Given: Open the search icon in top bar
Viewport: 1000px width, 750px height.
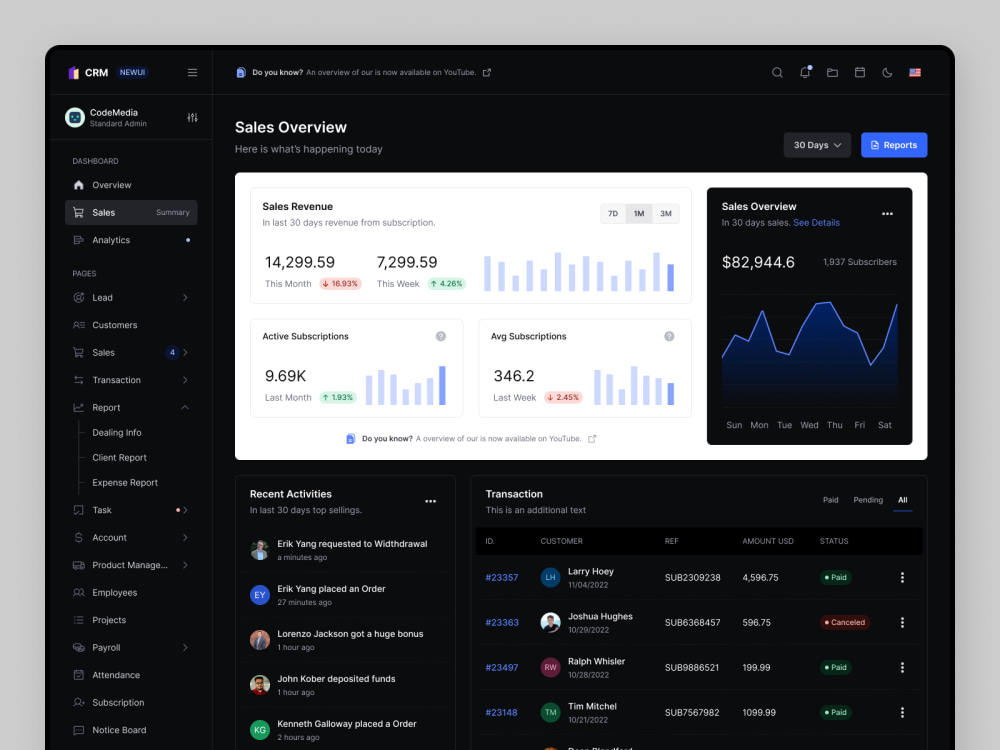Looking at the screenshot, I should tap(777, 73).
